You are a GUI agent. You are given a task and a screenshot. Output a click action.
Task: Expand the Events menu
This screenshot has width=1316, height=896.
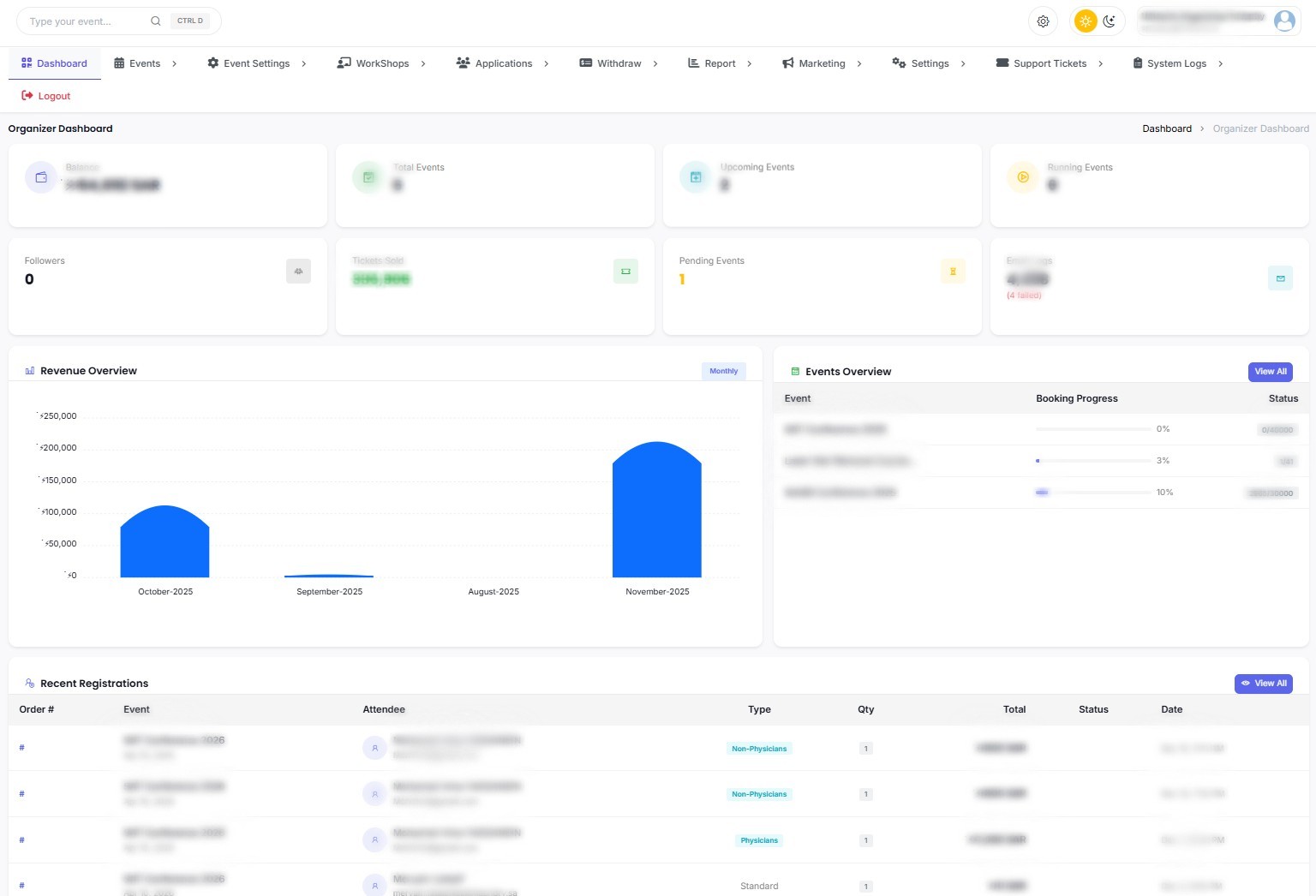[x=146, y=63]
